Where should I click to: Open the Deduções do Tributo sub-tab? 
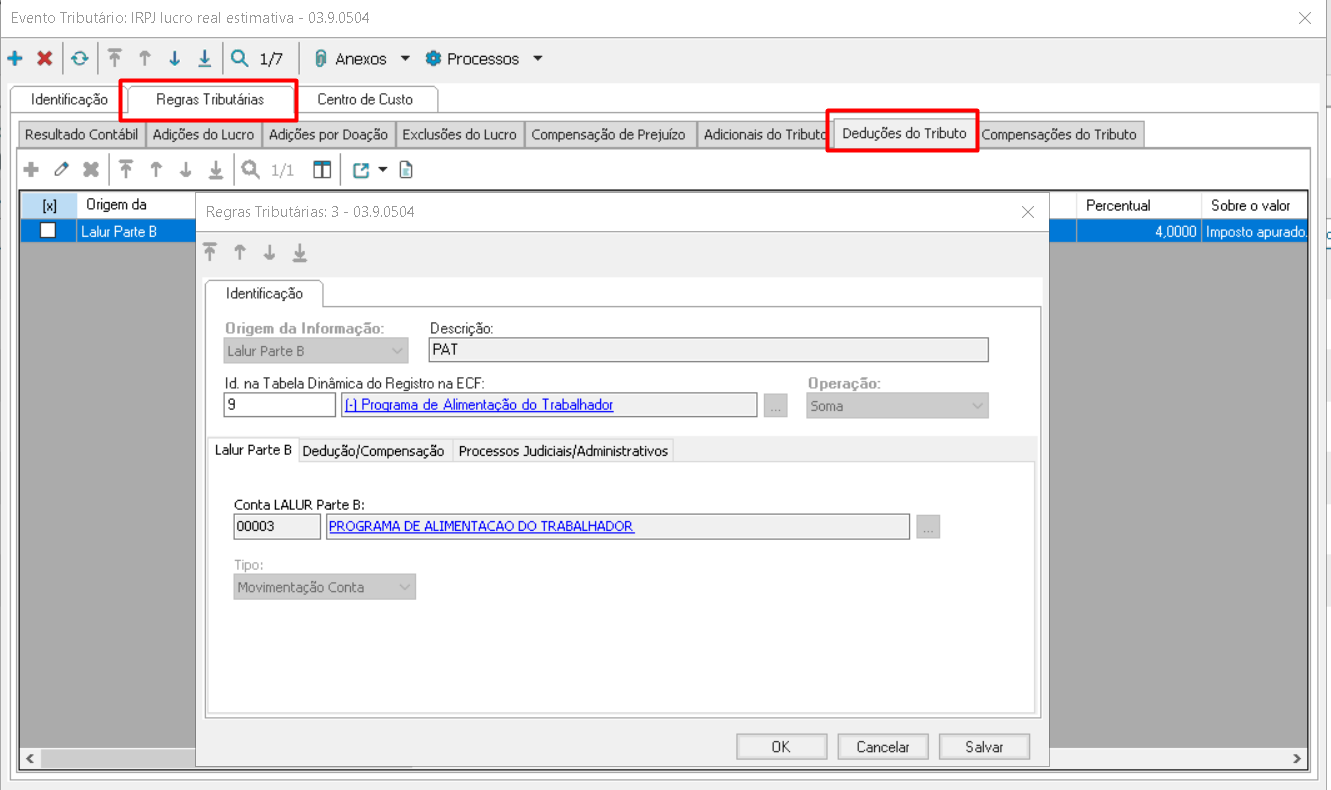point(904,133)
